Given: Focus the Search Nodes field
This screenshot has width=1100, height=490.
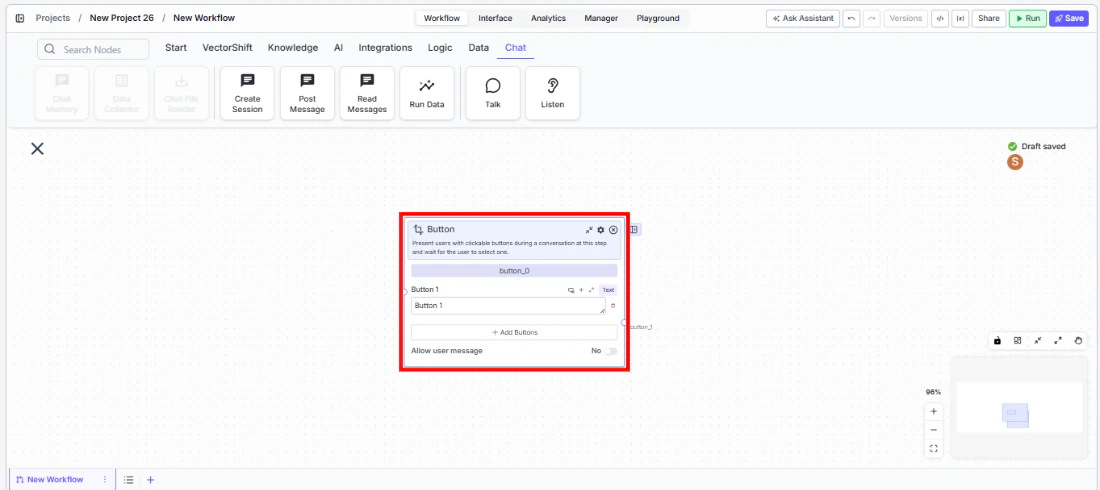Looking at the screenshot, I should [93, 49].
